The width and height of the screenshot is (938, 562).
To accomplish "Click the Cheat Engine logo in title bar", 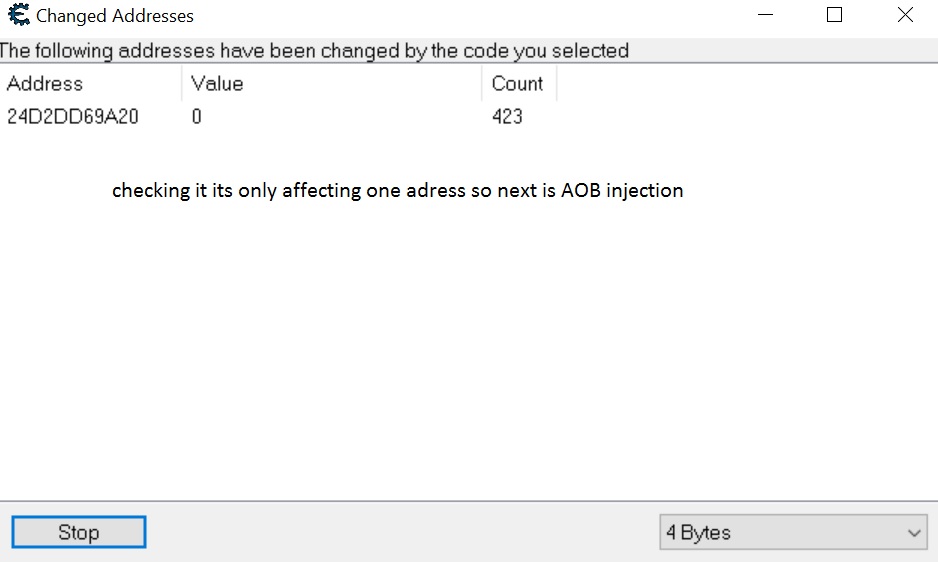I will point(17,15).
